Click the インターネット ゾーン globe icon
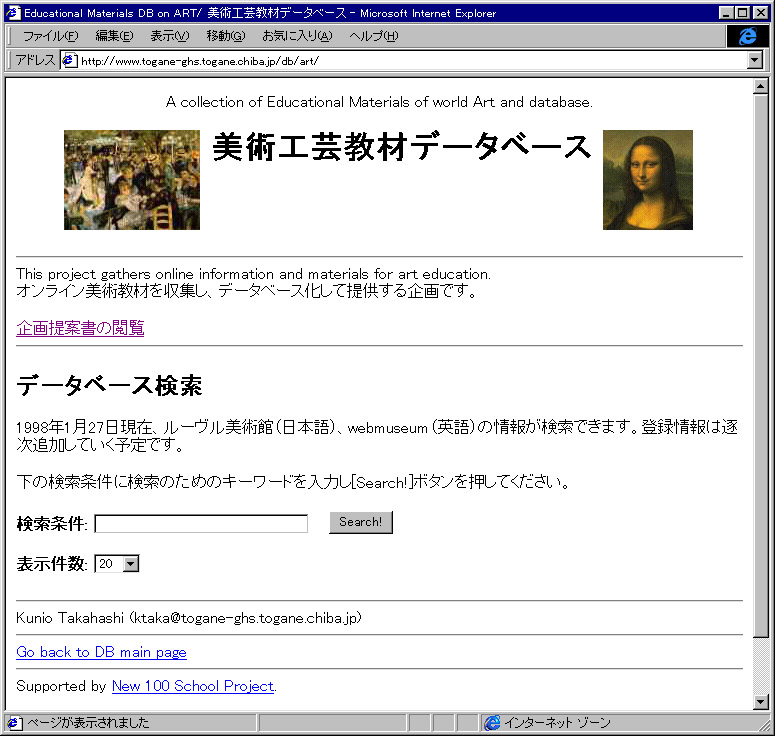The image size is (775, 736). [492, 723]
